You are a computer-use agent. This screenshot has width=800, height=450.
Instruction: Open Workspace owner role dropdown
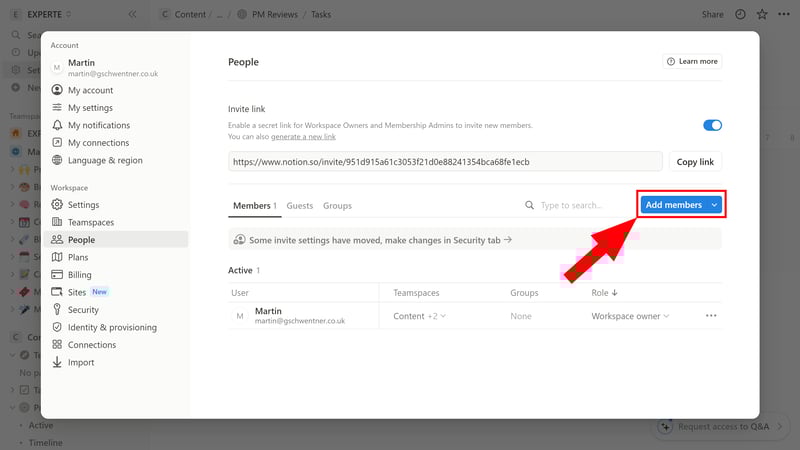pos(630,316)
